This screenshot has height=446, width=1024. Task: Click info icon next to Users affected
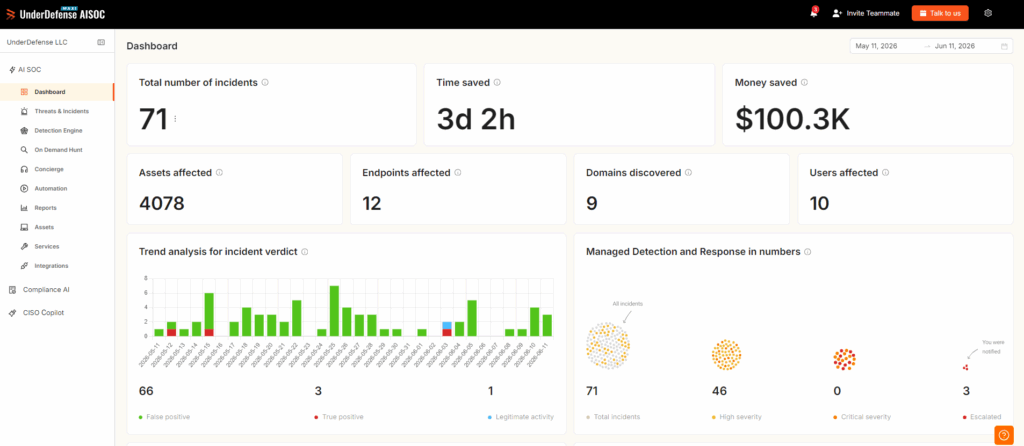[x=886, y=172]
